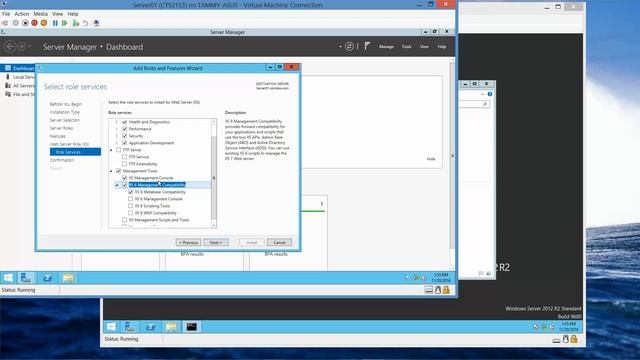Open the VM connection File menu

coord(6,14)
